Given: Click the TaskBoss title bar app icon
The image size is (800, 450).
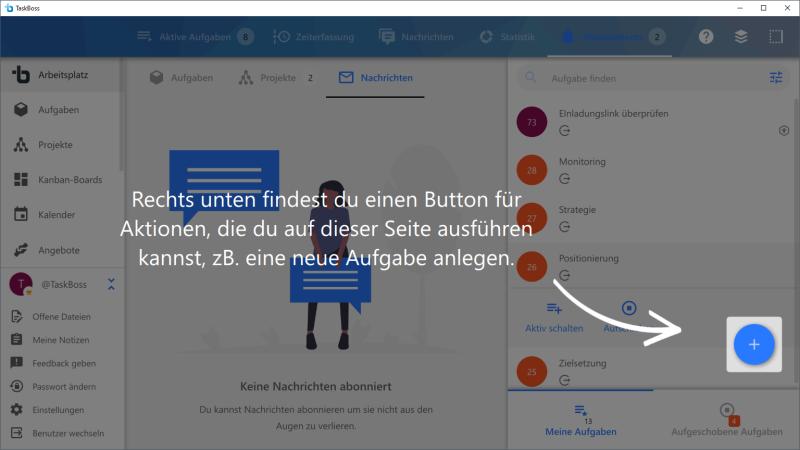Looking at the screenshot, I should coord(9,8).
